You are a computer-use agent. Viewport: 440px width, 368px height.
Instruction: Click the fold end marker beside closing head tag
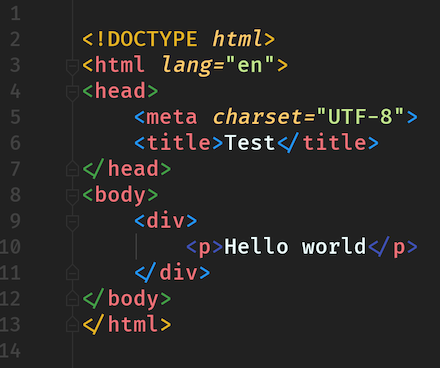coord(72,169)
